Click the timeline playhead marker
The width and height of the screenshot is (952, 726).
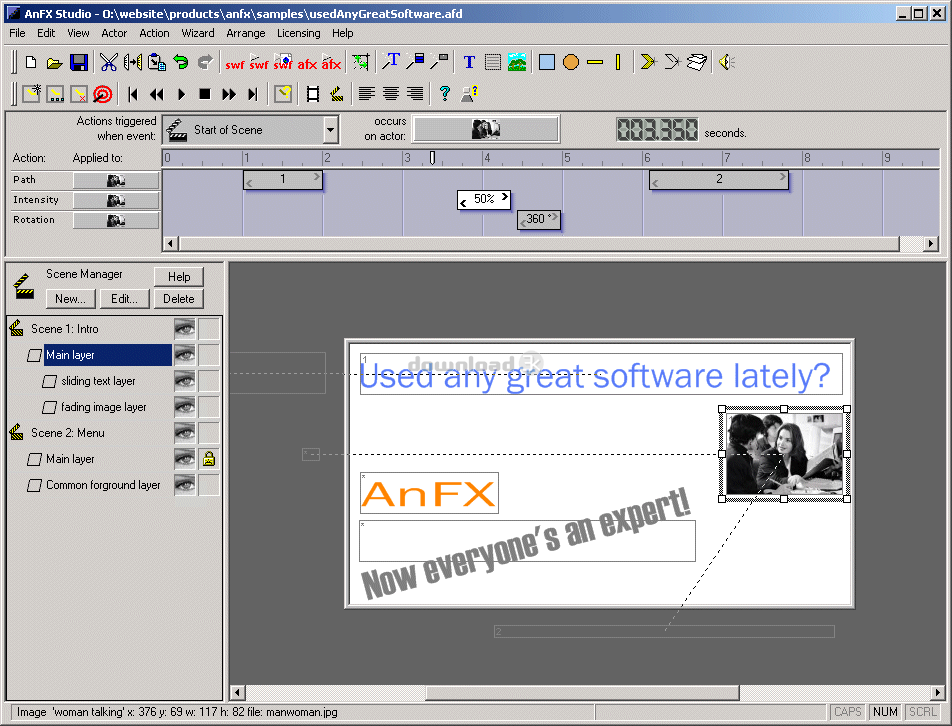click(432, 158)
